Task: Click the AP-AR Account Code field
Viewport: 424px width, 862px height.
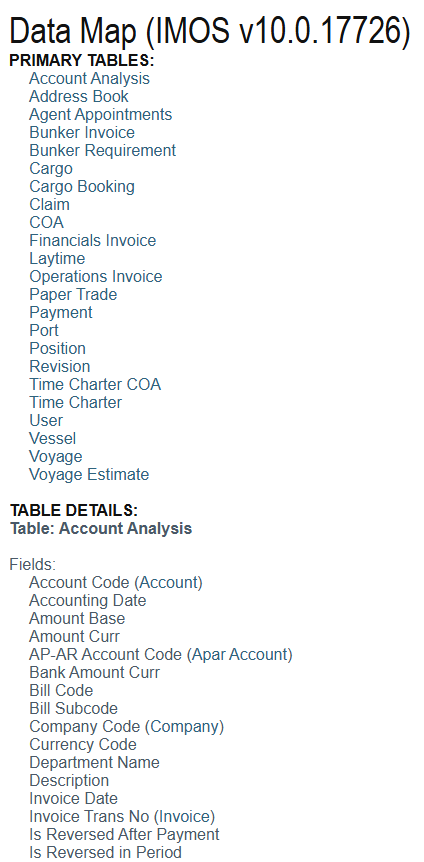Action: [161, 655]
